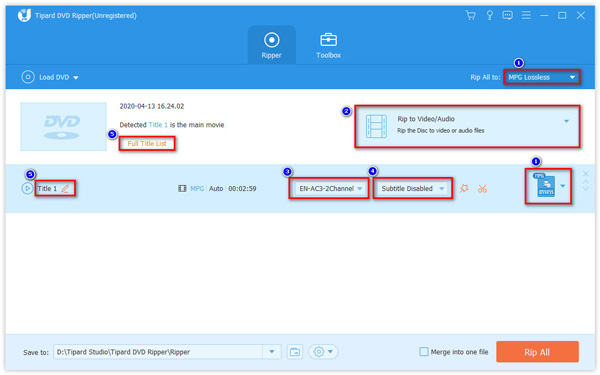Open the Full Title List link
This screenshot has width=600, height=375.
(x=147, y=143)
